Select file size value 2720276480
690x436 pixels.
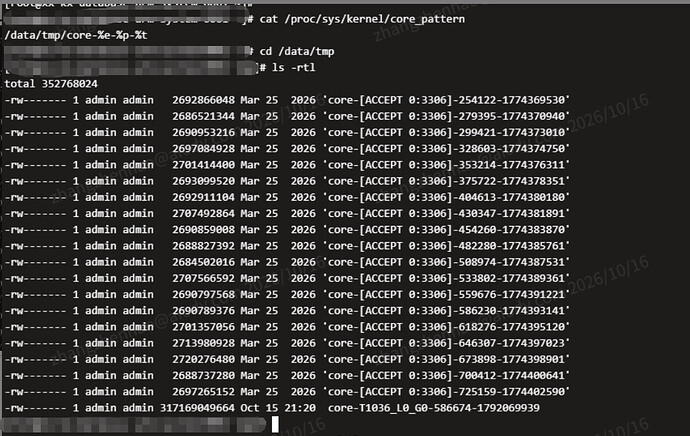pyautogui.click(x=203, y=359)
